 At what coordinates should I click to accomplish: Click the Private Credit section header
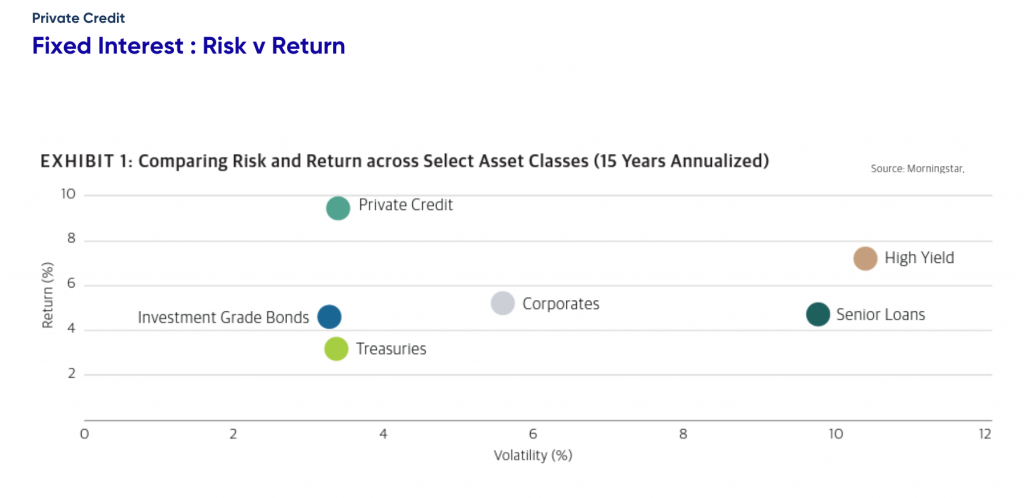[x=78, y=18]
